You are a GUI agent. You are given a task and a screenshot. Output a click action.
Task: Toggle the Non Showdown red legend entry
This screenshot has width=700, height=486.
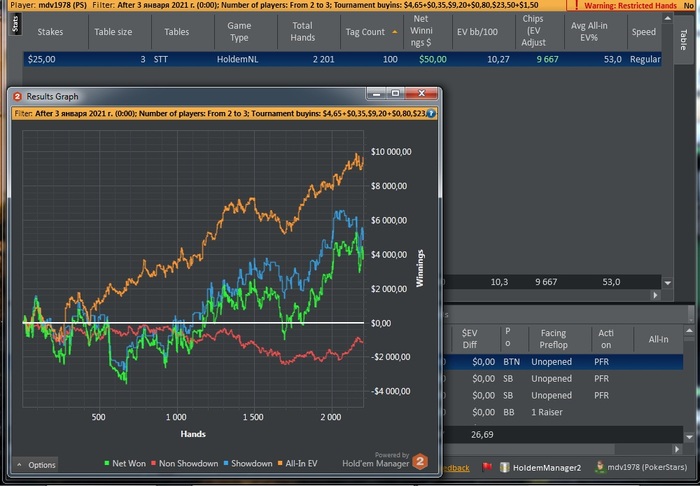click(x=185, y=463)
